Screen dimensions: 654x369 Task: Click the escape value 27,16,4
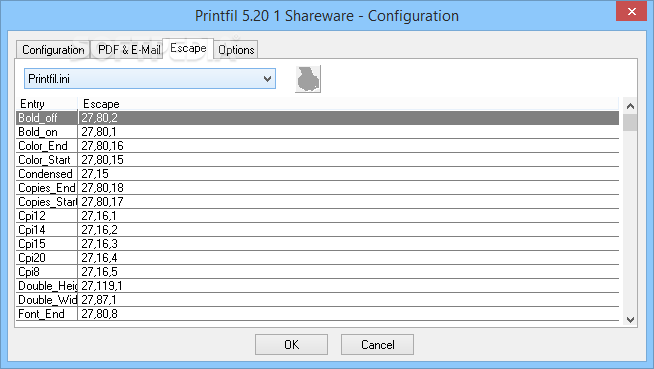99,258
